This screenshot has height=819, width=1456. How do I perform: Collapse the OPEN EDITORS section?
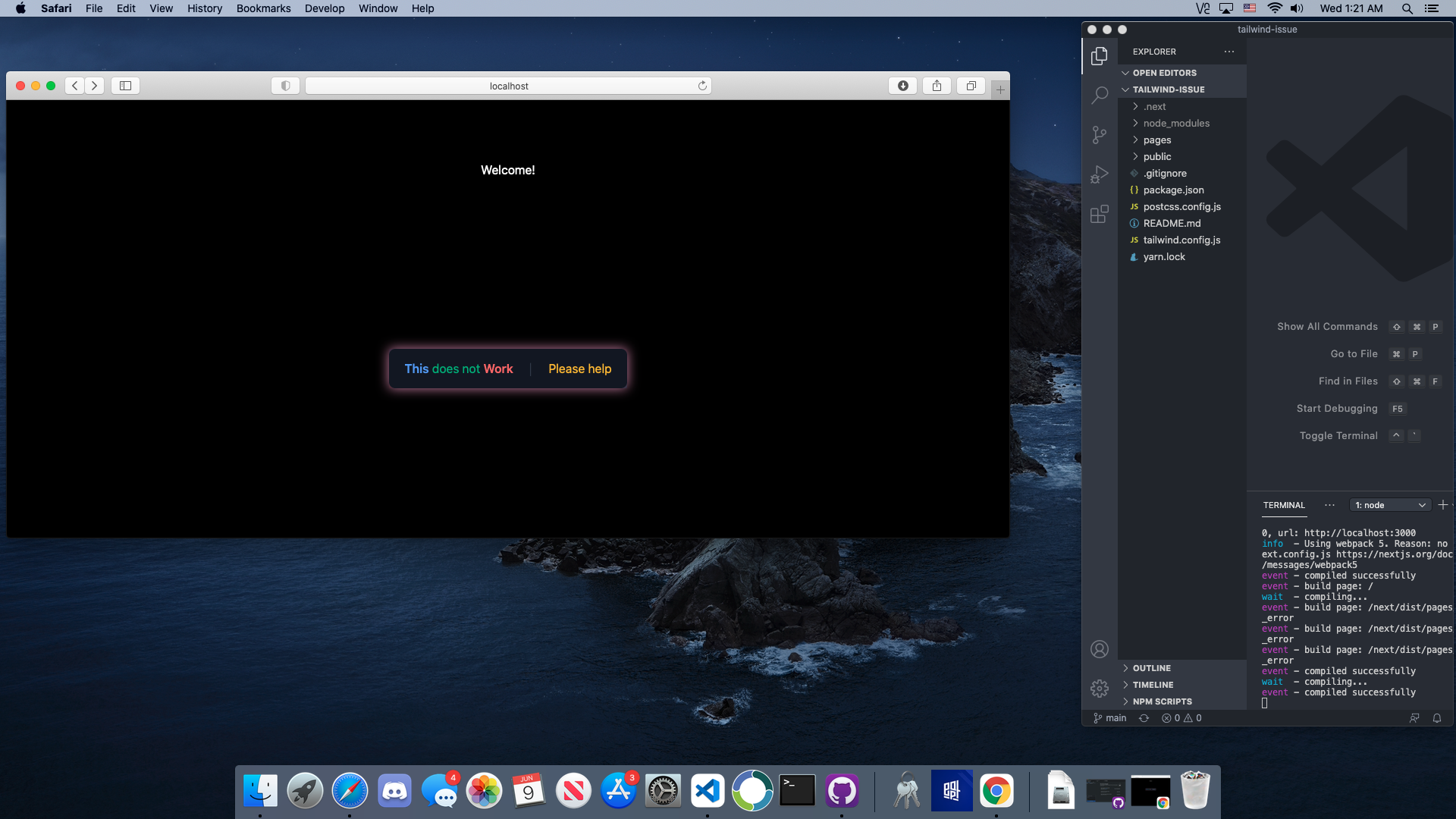1164,73
